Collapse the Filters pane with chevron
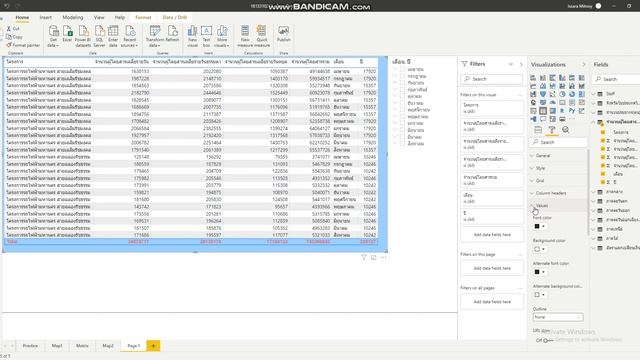Viewport: 640px width, 360px height. [521, 64]
